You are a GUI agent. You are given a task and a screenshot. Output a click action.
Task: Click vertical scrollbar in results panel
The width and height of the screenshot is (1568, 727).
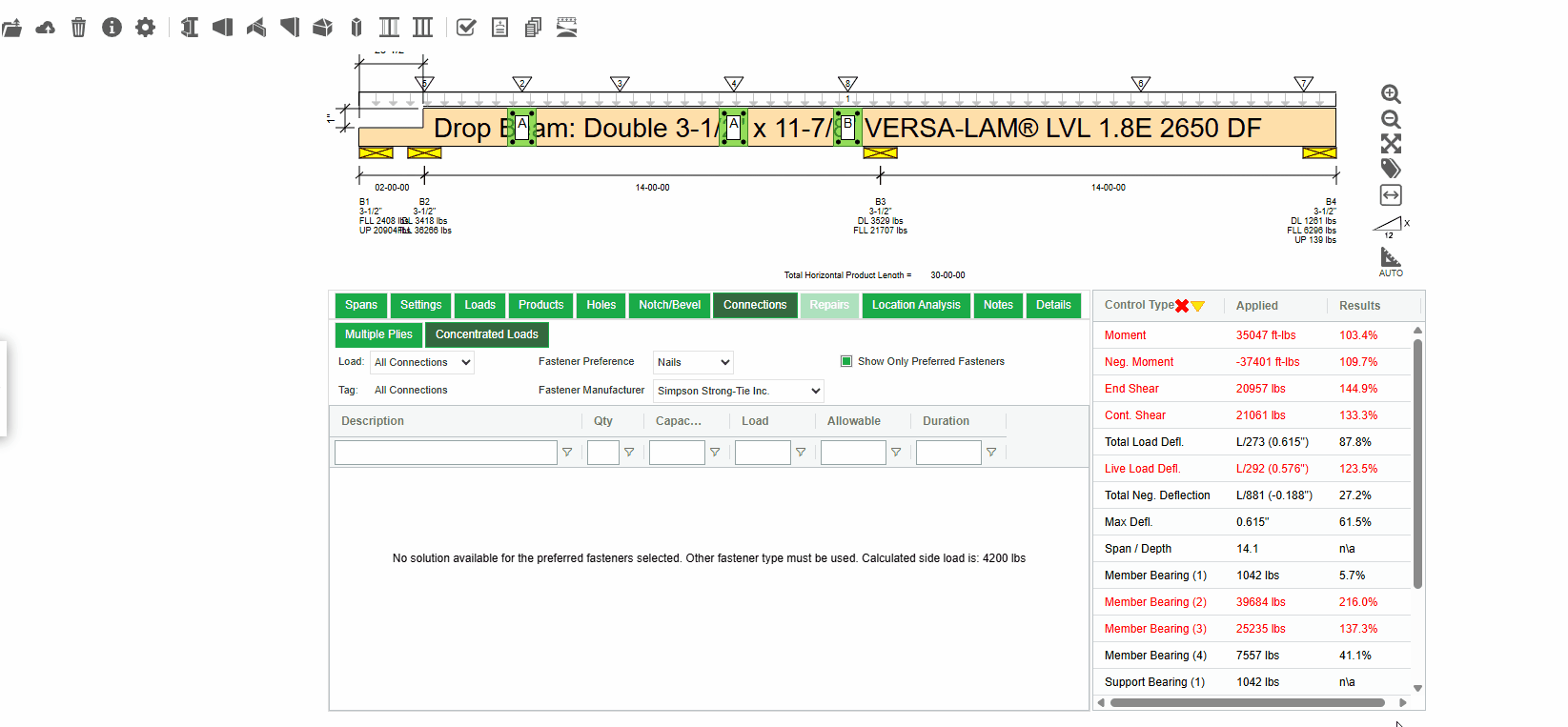(1417, 463)
